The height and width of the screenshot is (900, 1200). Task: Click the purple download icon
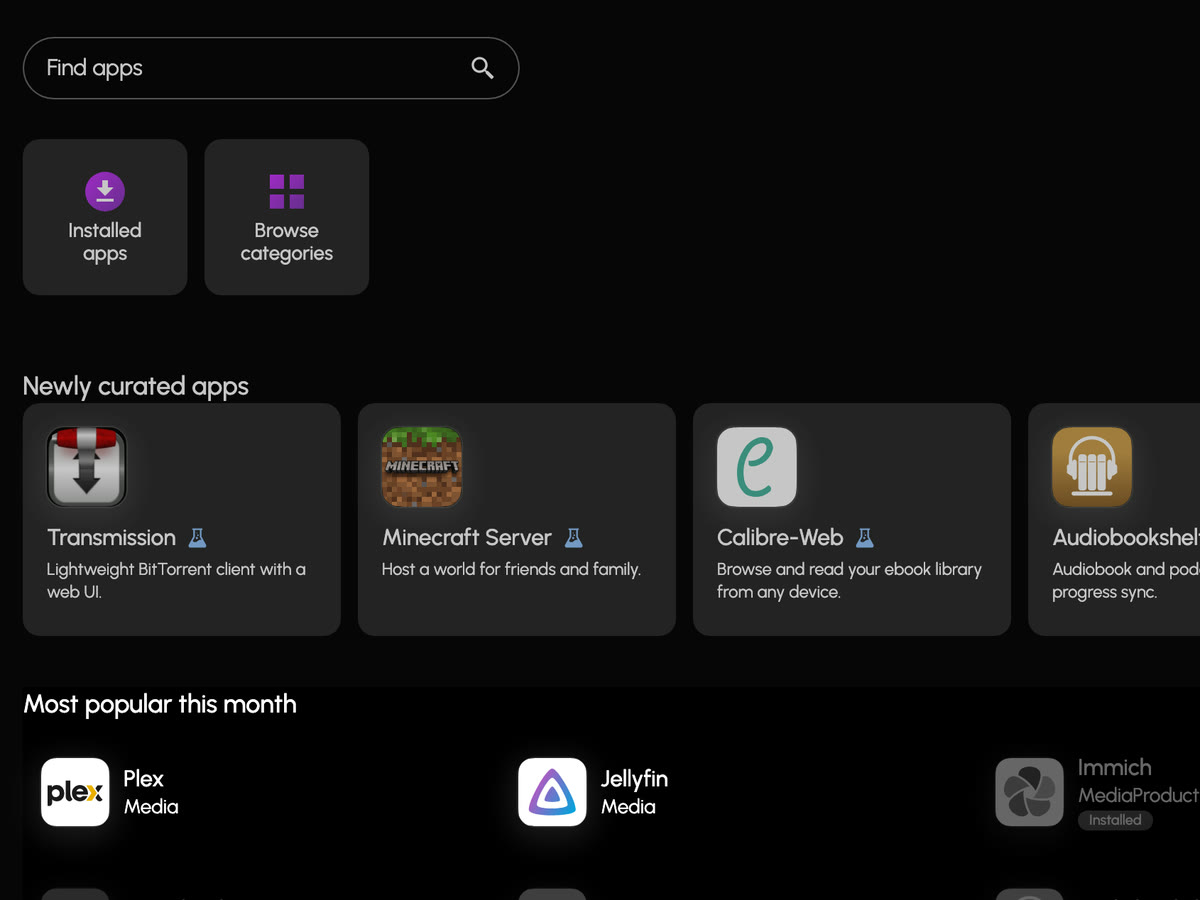click(x=105, y=191)
